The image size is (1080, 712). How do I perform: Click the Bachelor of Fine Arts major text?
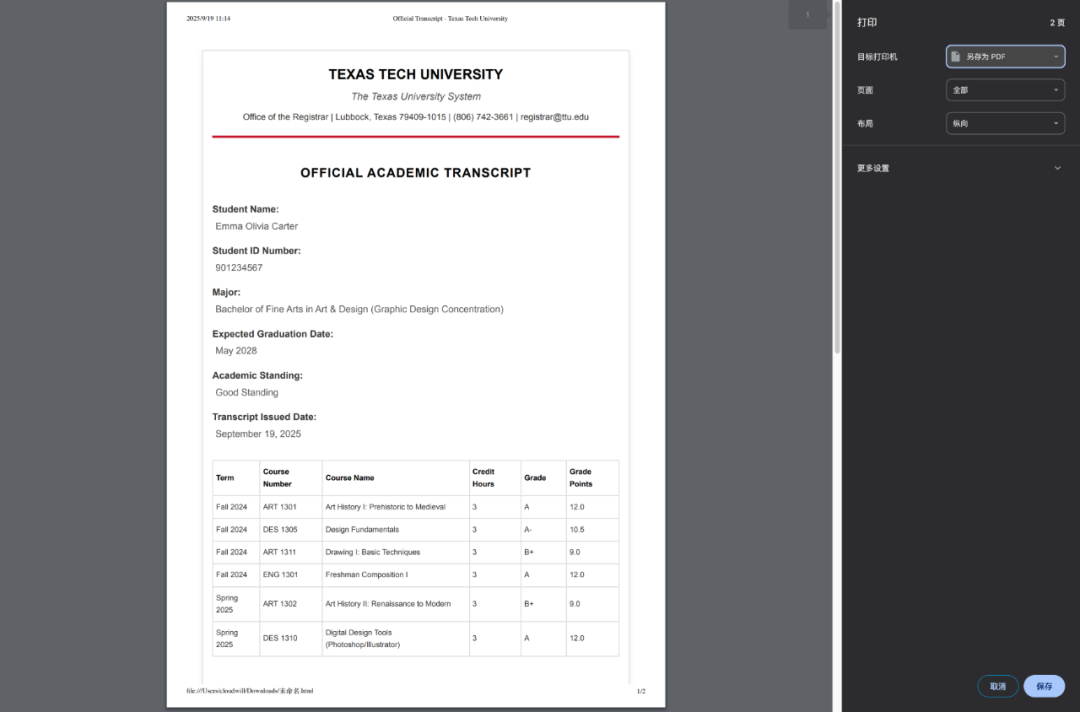(359, 309)
